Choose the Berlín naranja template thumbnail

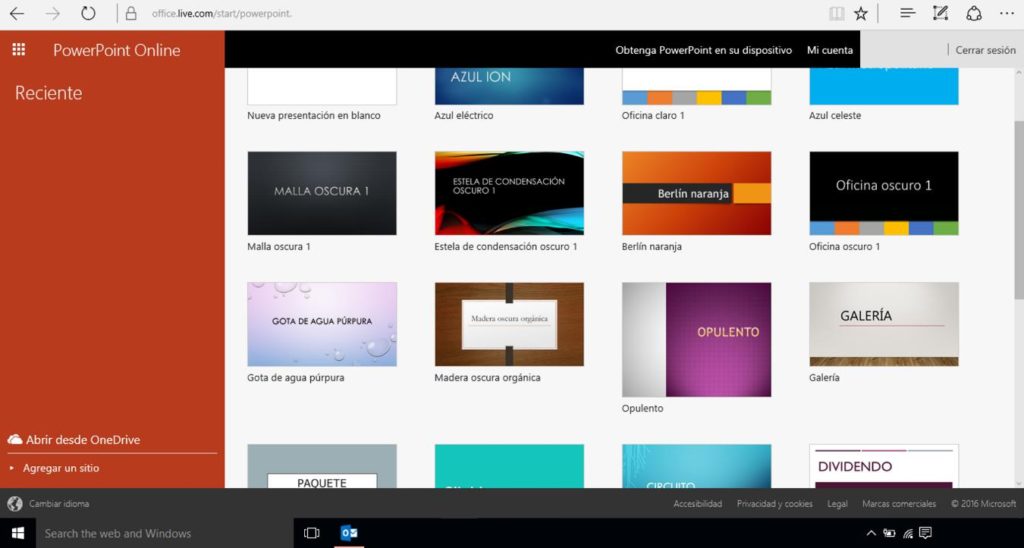(x=696, y=193)
